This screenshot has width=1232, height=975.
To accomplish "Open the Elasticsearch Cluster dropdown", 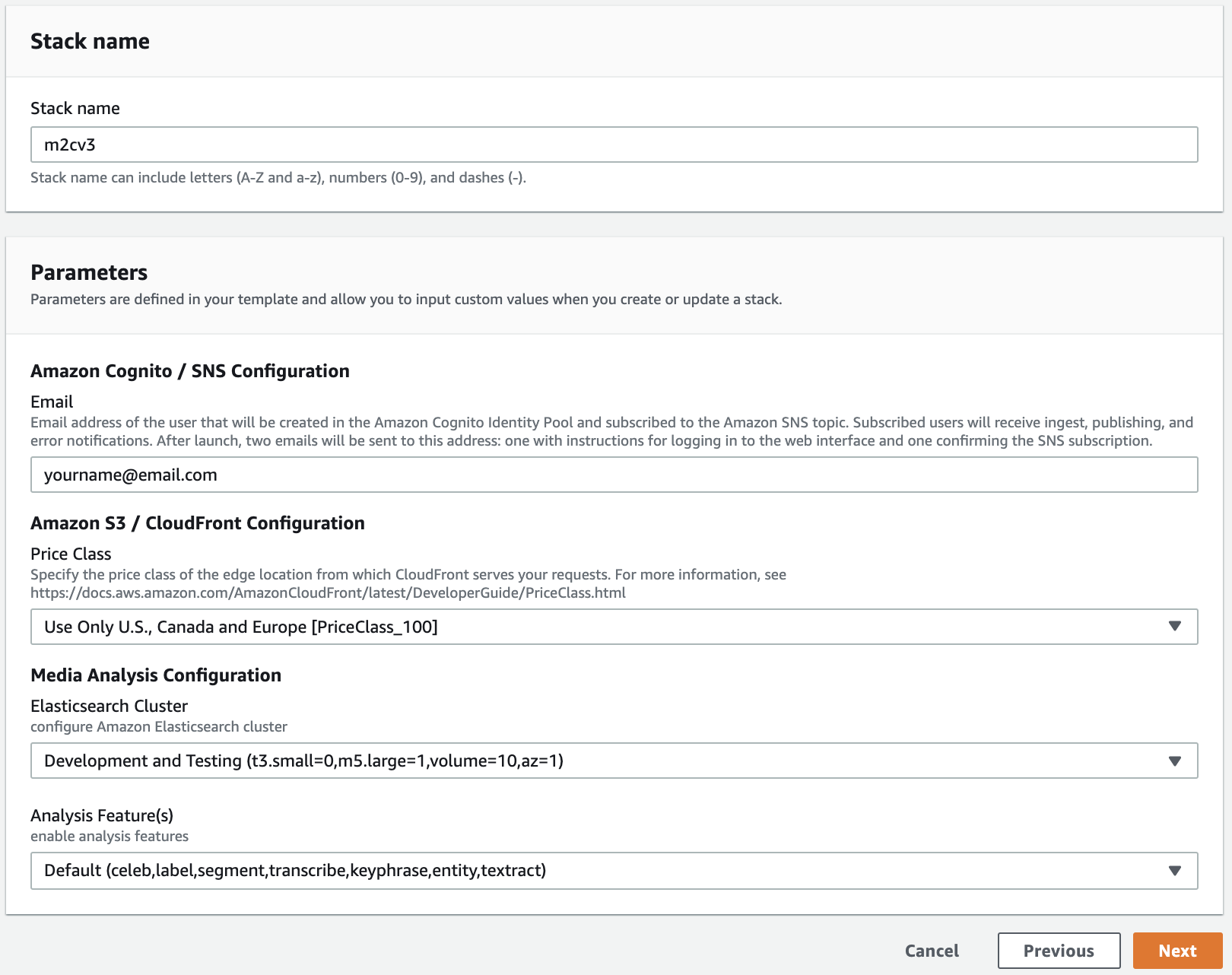I will pos(614,761).
